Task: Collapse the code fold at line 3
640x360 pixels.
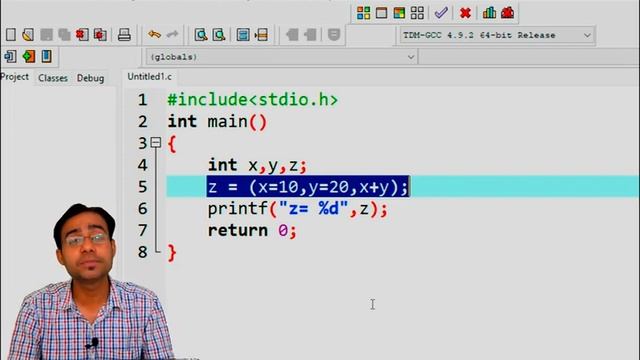Action: [x=156, y=142]
